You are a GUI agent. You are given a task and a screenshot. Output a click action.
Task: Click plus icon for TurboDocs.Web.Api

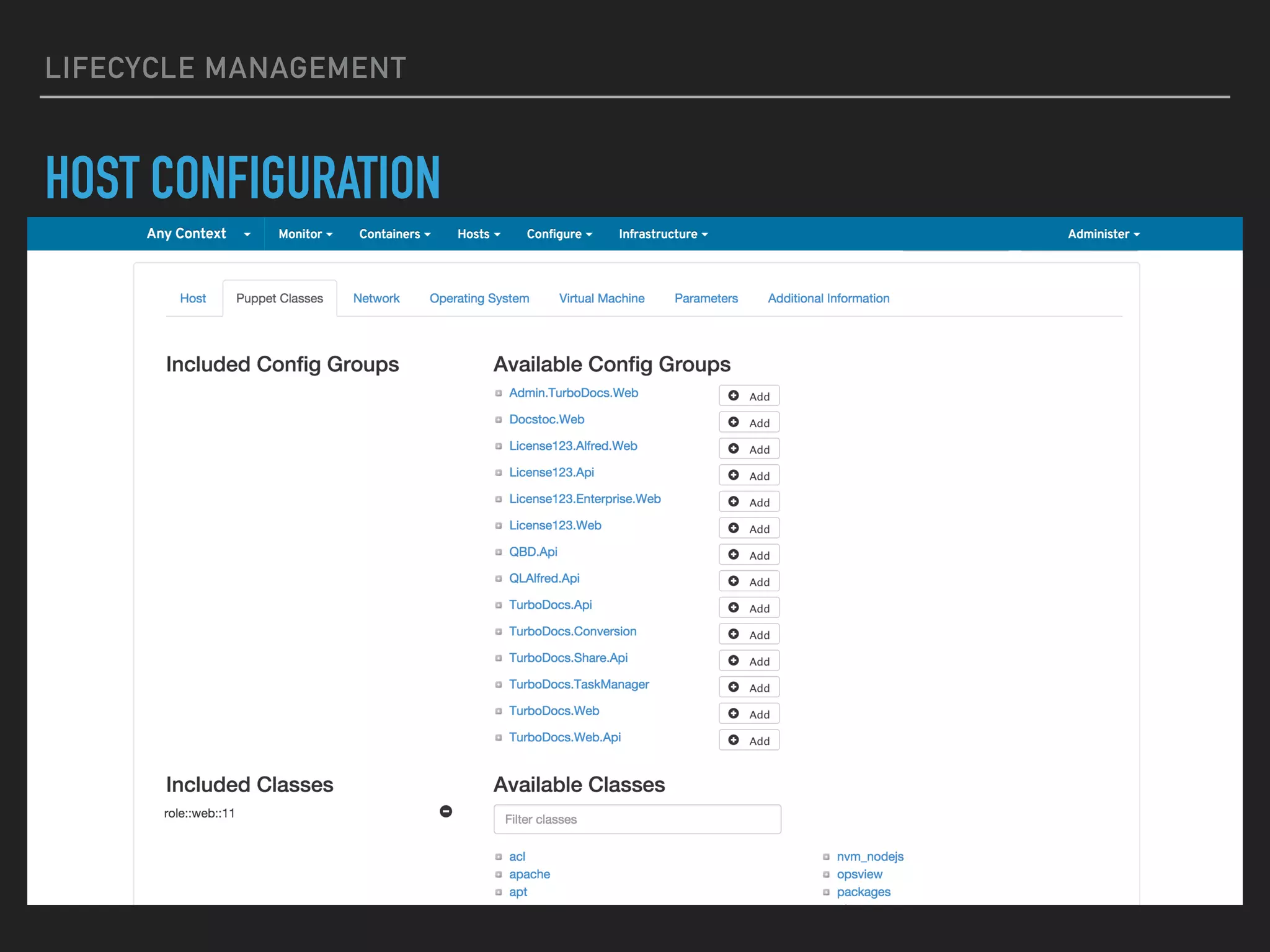tap(734, 739)
